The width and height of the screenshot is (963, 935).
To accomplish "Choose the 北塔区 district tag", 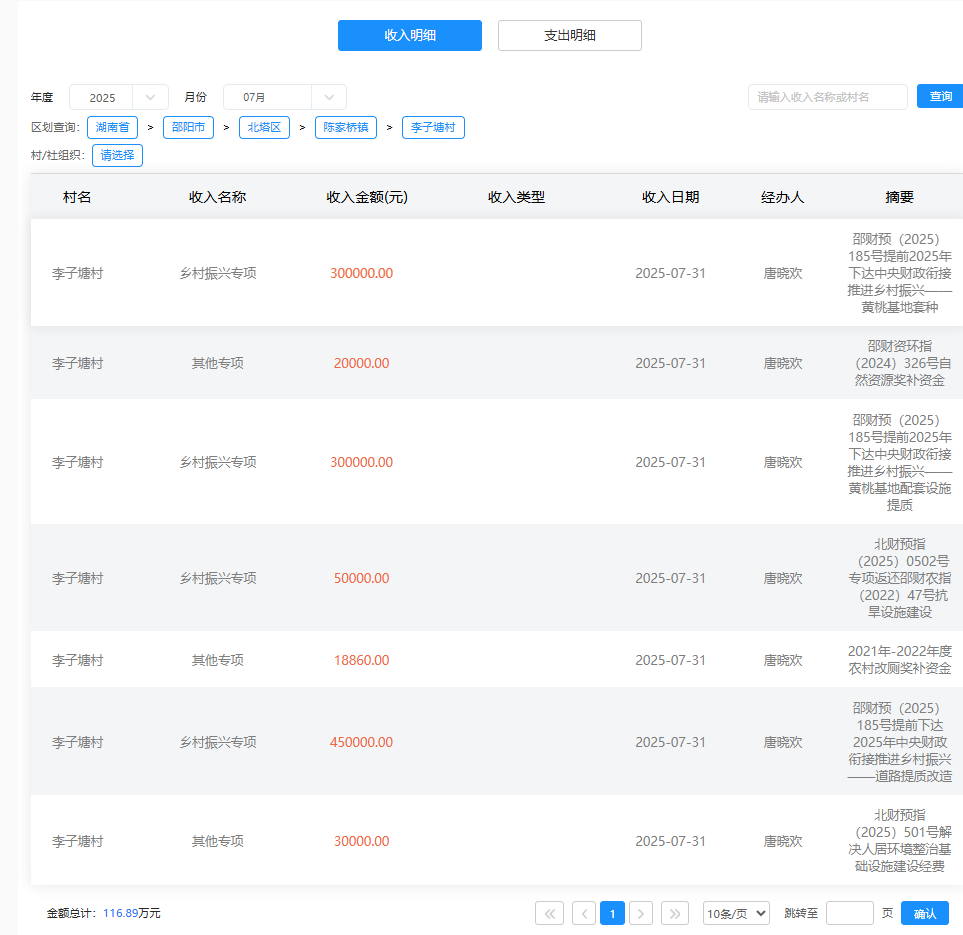I will (264, 128).
